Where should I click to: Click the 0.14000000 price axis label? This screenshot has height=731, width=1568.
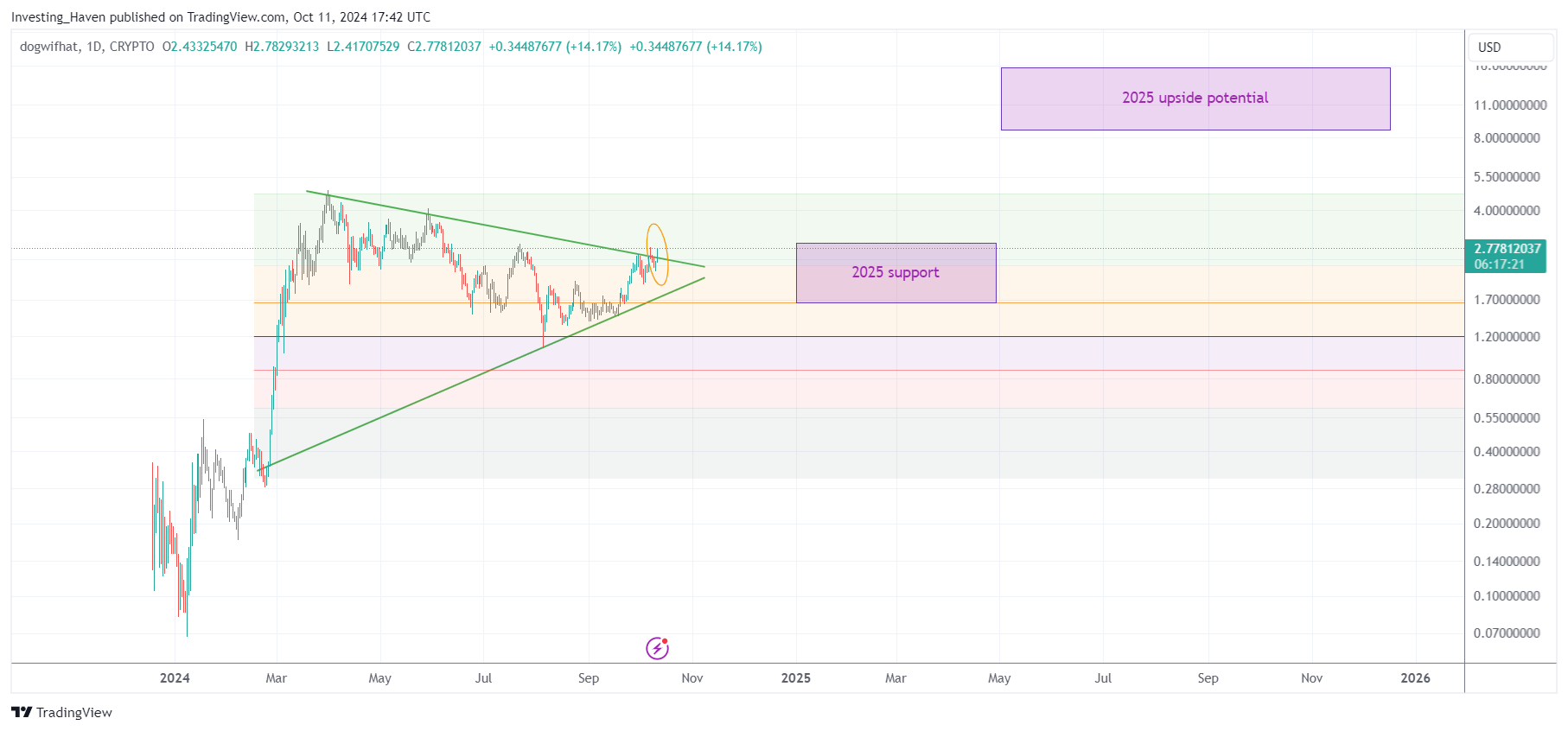[1507, 562]
